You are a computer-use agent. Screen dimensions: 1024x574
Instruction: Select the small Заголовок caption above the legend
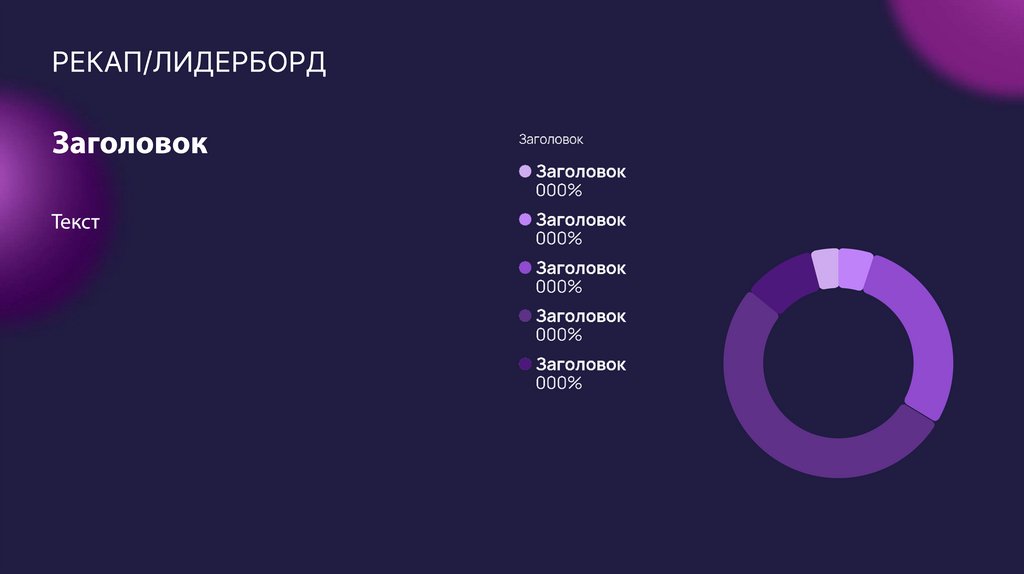(x=550, y=139)
